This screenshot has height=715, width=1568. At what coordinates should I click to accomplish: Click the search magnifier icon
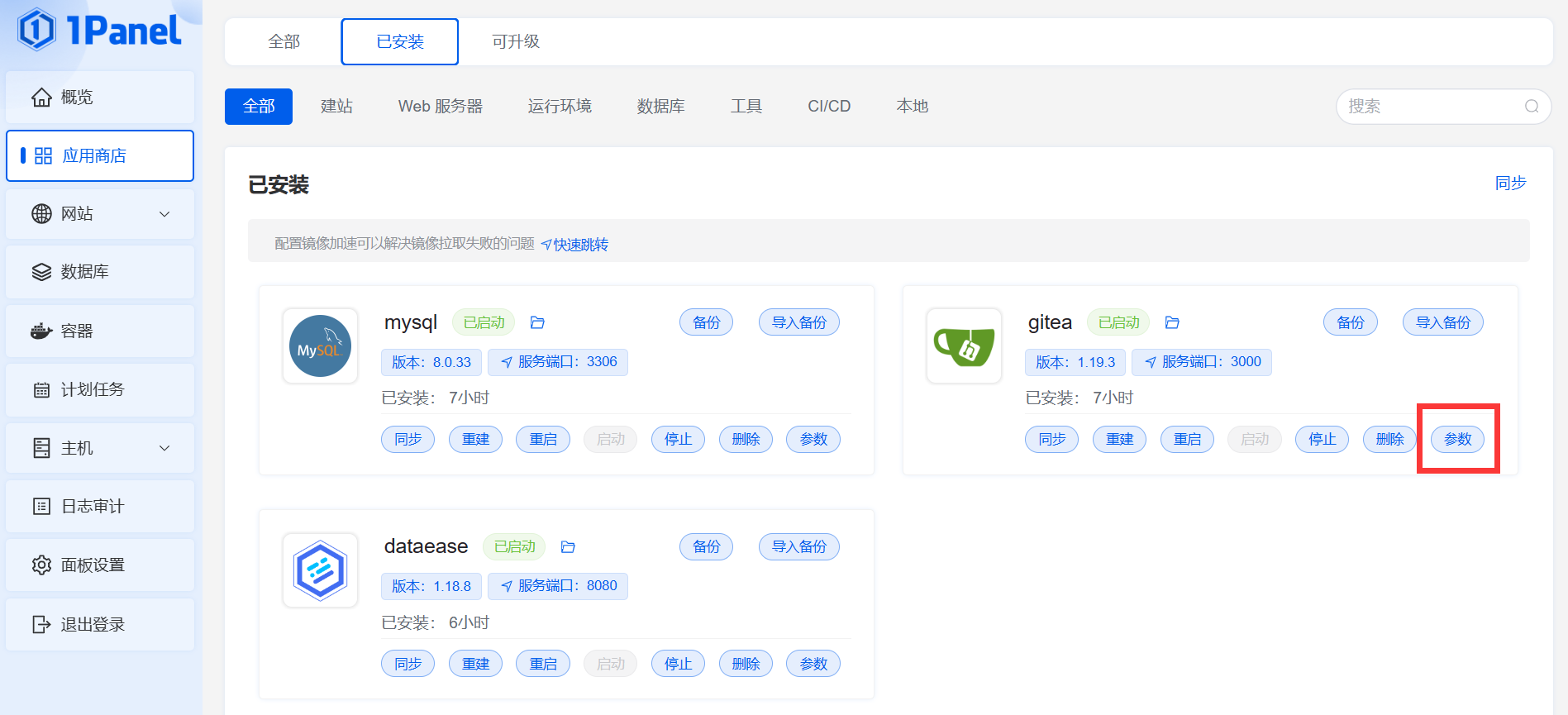click(x=1532, y=107)
